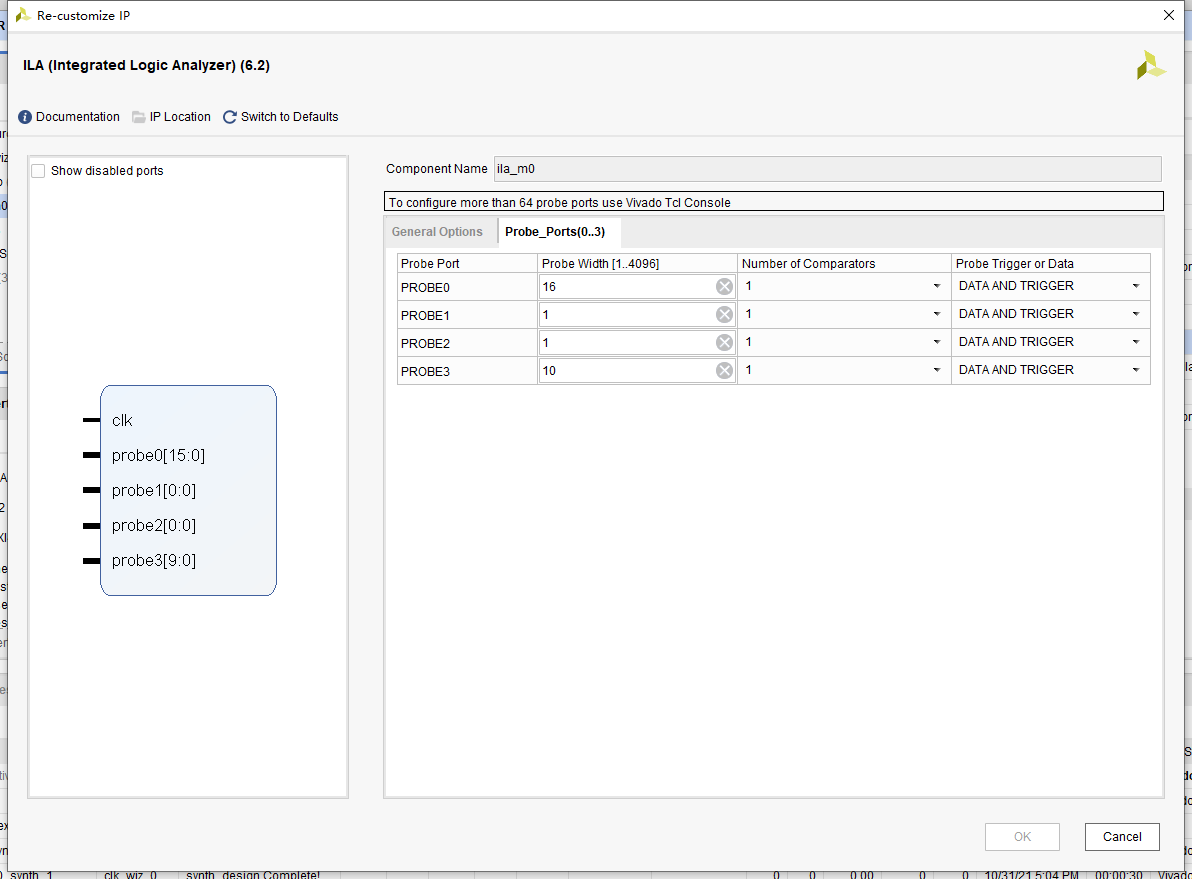The width and height of the screenshot is (1192, 879).
Task: Click the Probe Width [1..4096] column header
Action: pyautogui.click(x=637, y=264)
